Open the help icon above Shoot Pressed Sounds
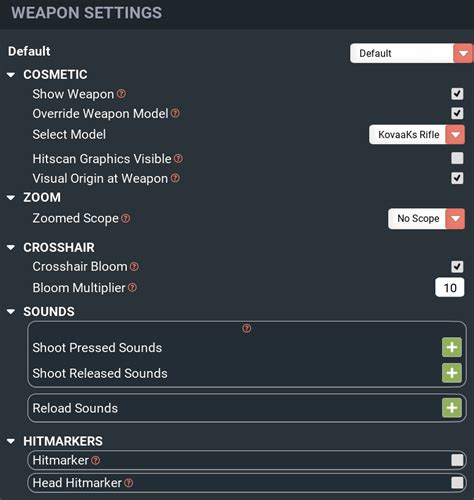474x500 pixels. click(x=246, y=328)
